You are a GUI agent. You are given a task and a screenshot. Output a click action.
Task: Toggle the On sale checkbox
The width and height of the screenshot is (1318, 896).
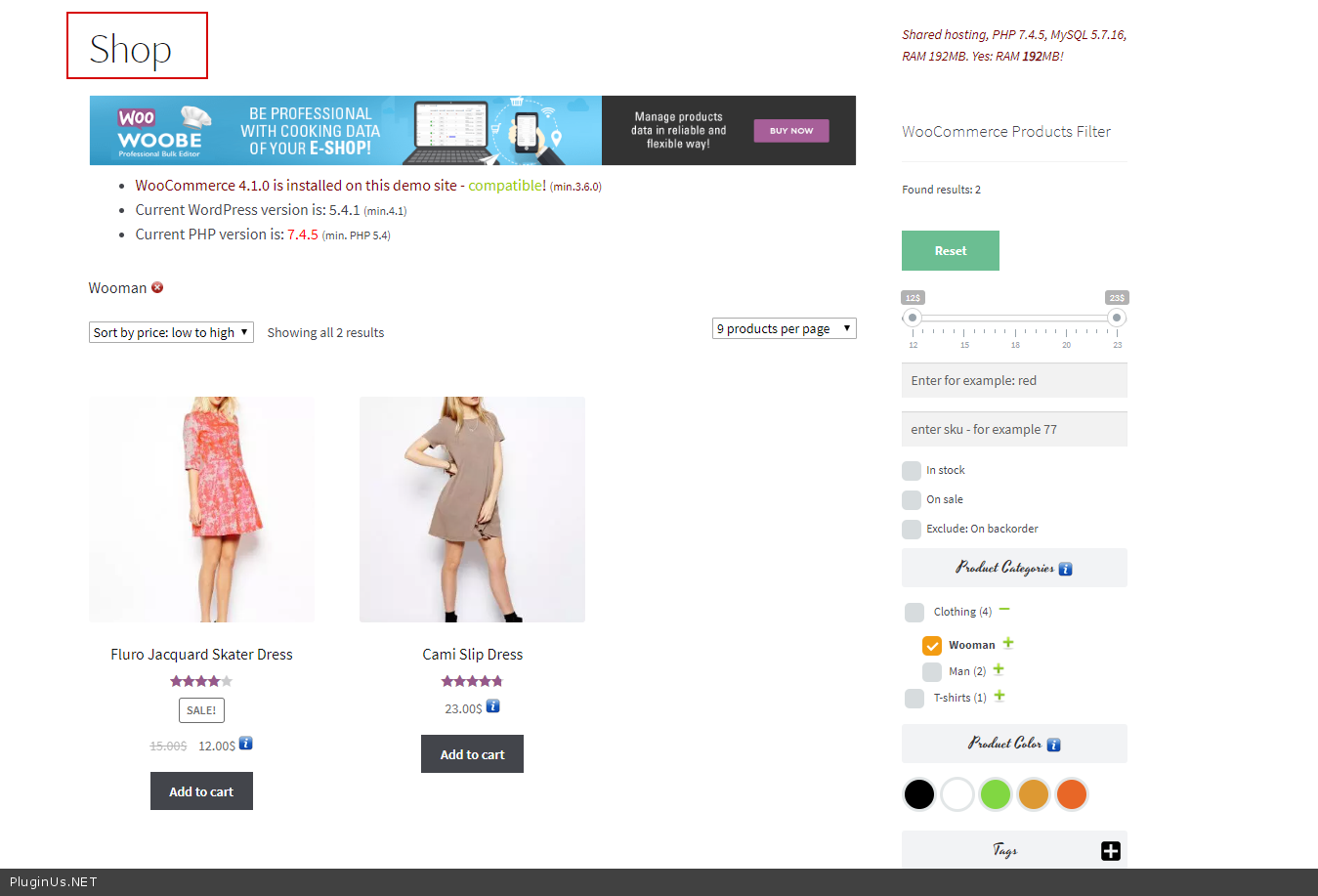912,500
